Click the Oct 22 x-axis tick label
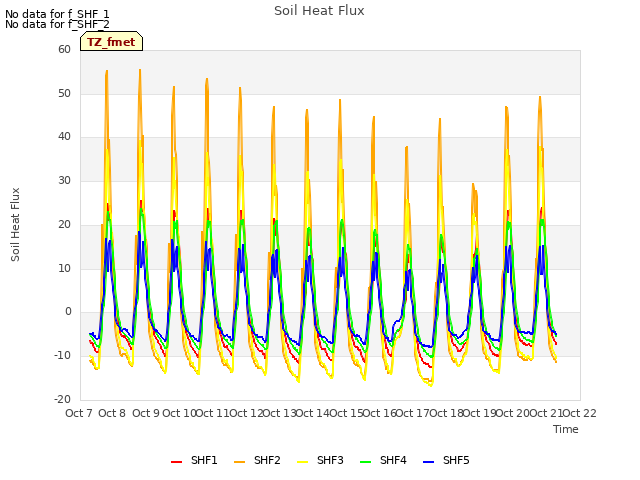Screen dimensions: 640x480 coord(579,413)
